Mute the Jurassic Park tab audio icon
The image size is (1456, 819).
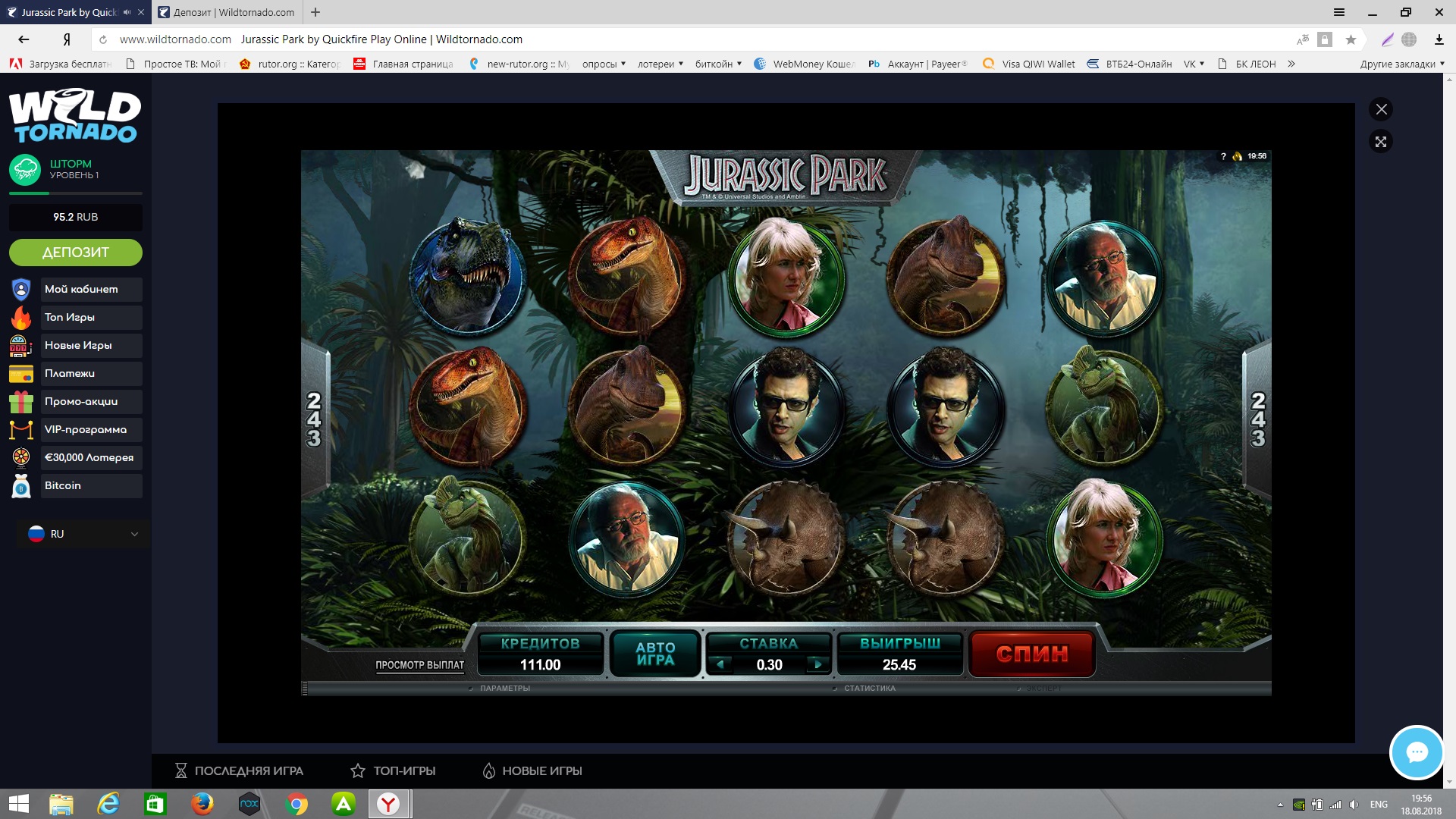click(x=127, y=12)
